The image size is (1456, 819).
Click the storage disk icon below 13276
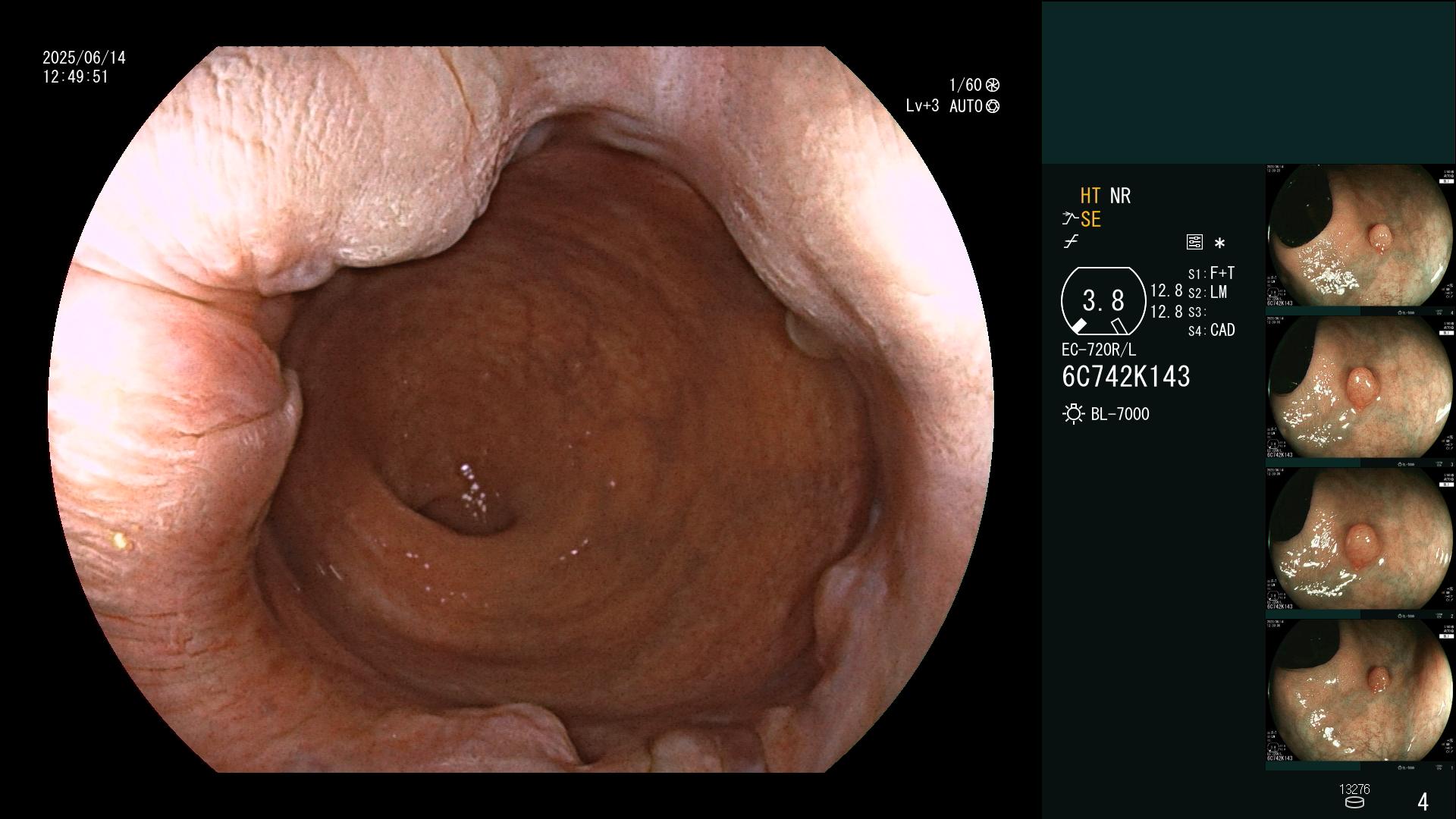pos(1354,803)
